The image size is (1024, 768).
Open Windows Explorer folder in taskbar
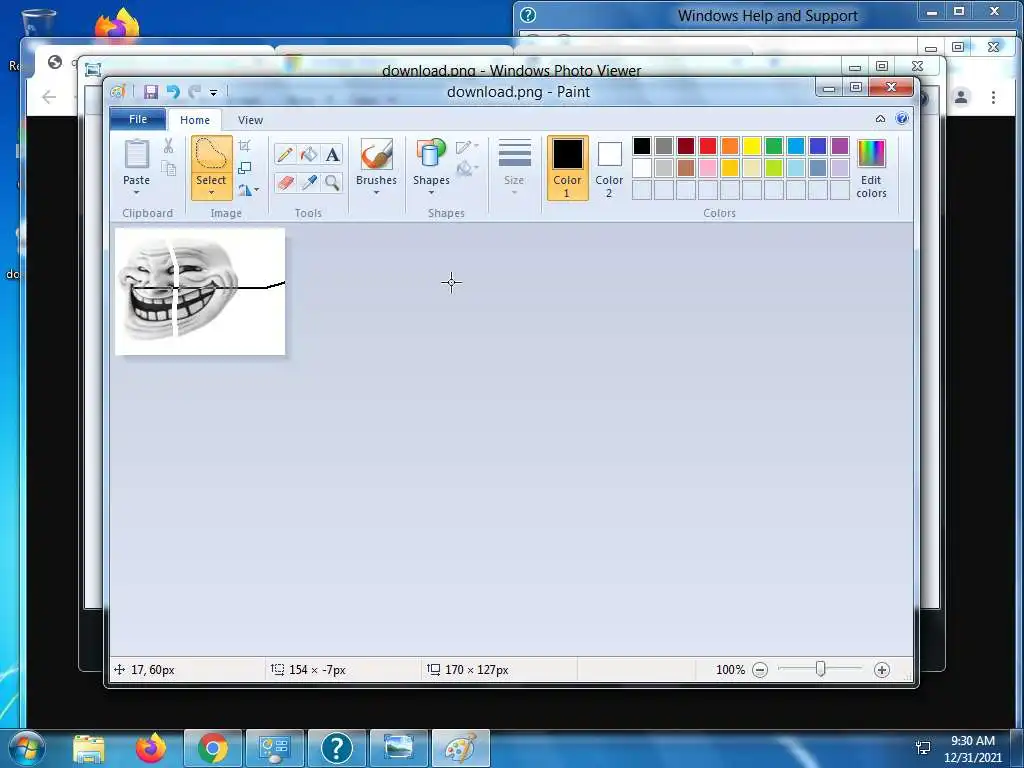coord(89,748)
